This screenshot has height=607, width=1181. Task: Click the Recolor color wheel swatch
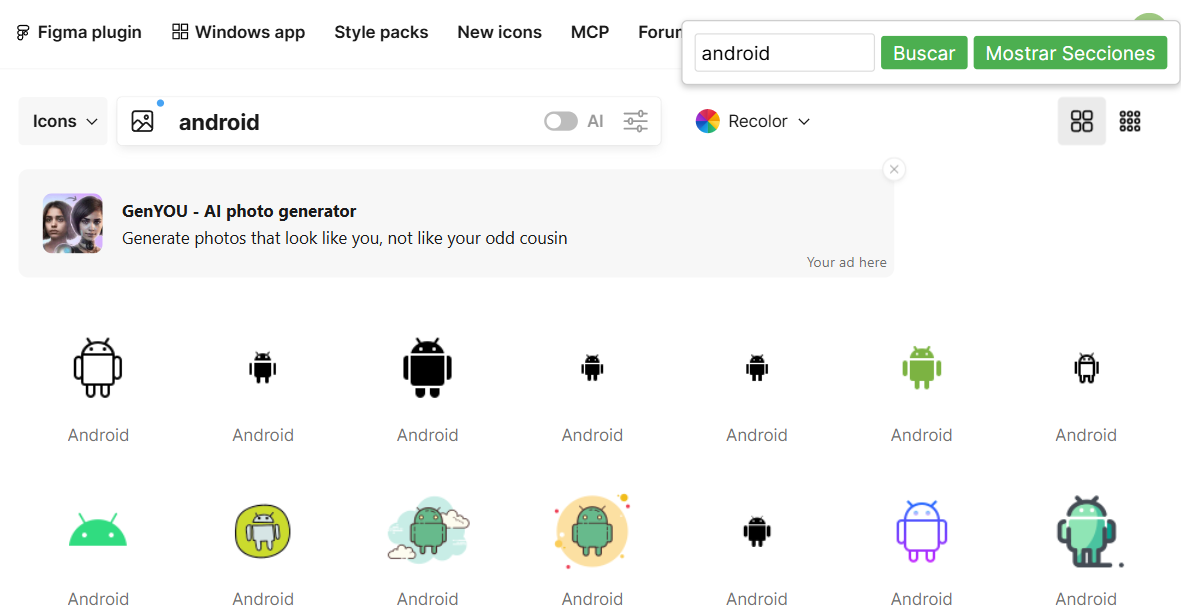click(708, 122)
